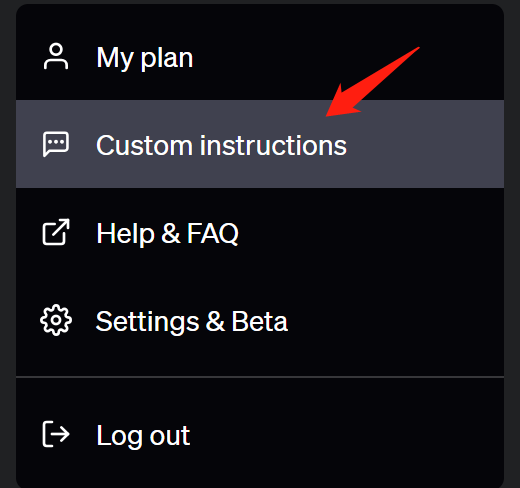Open the My plan menu entry
The height and width of the screenshot is (488, 520).
(x=260, y=56)
